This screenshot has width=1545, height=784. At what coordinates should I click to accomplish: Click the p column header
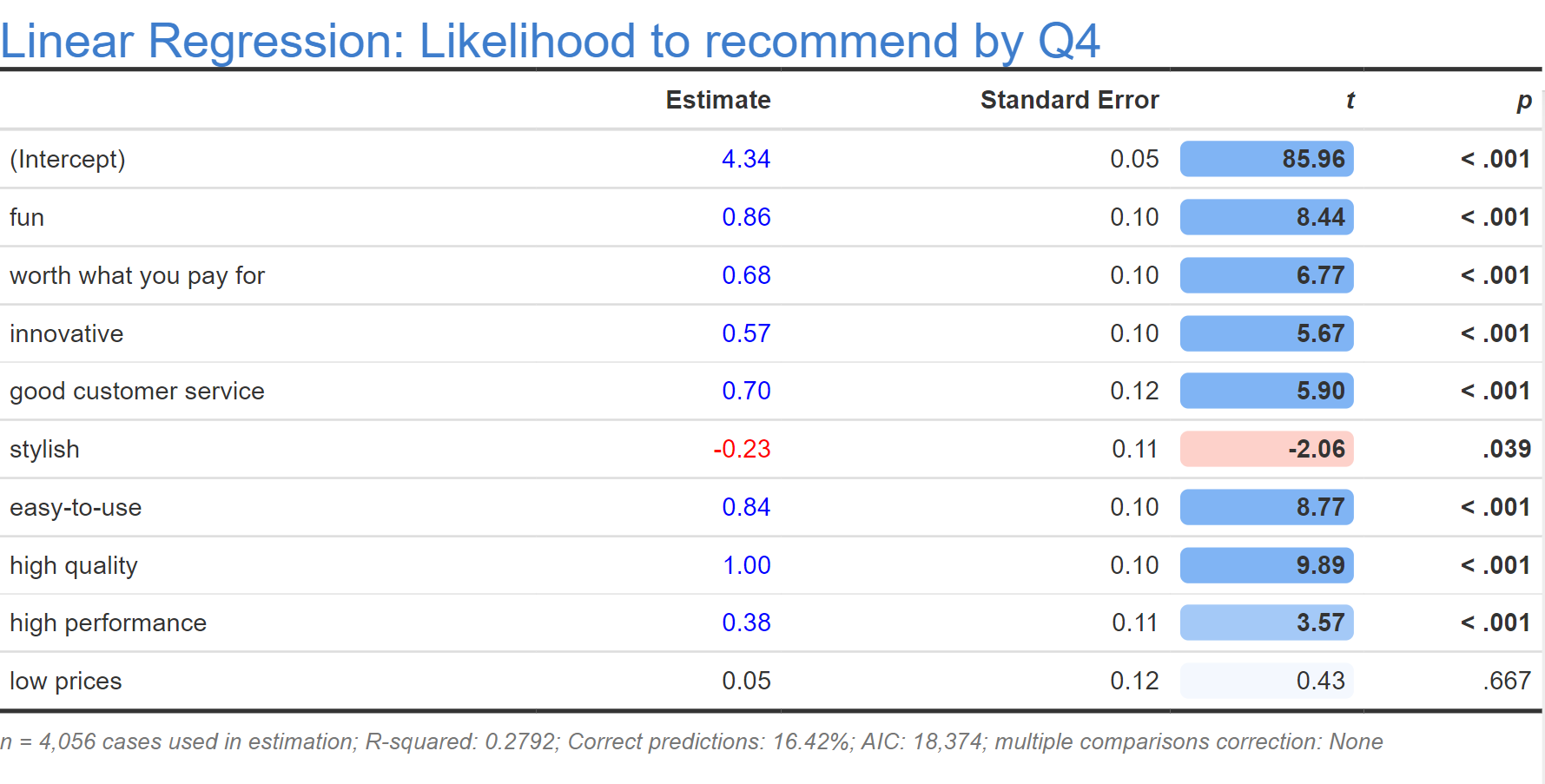pyautogui.click(x=1523, y=101)
